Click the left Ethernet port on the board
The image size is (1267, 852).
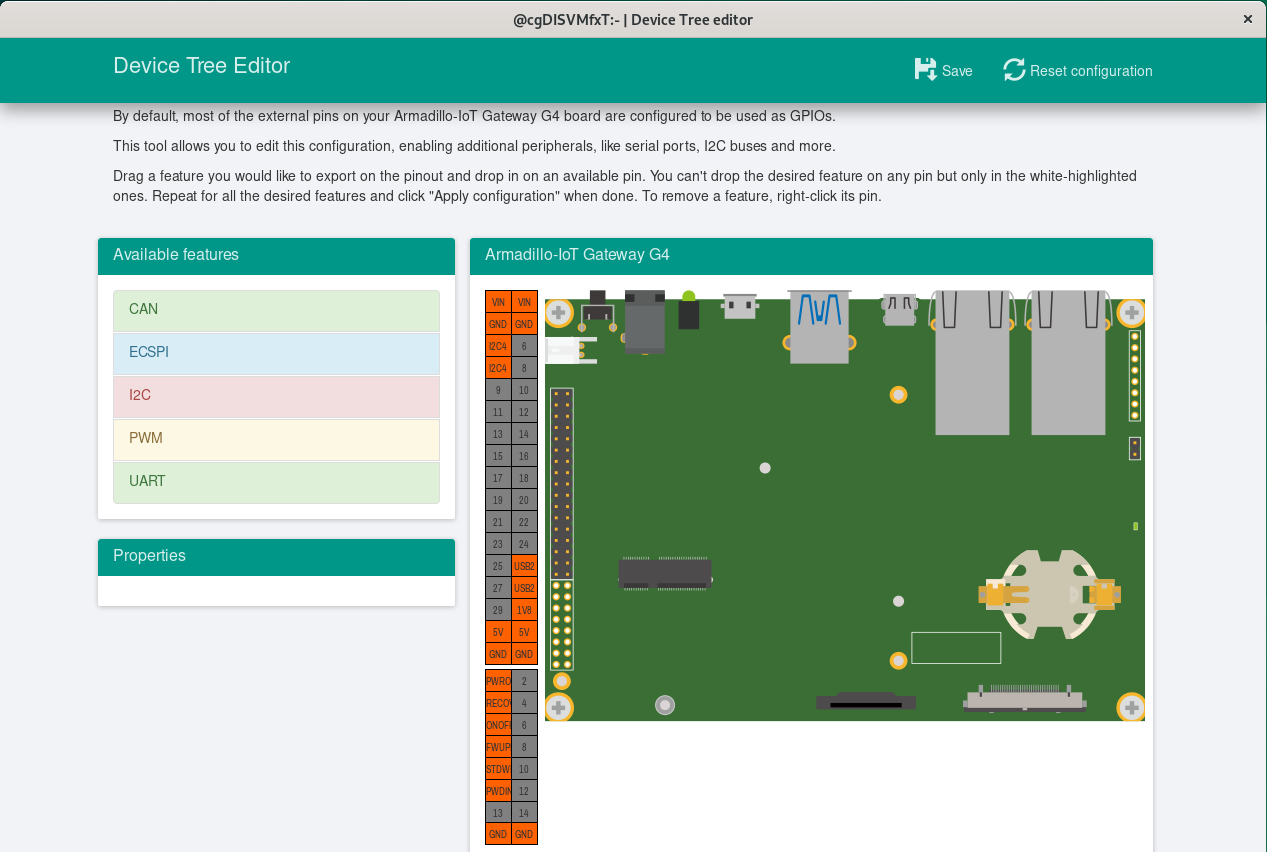tap(972, 362)
